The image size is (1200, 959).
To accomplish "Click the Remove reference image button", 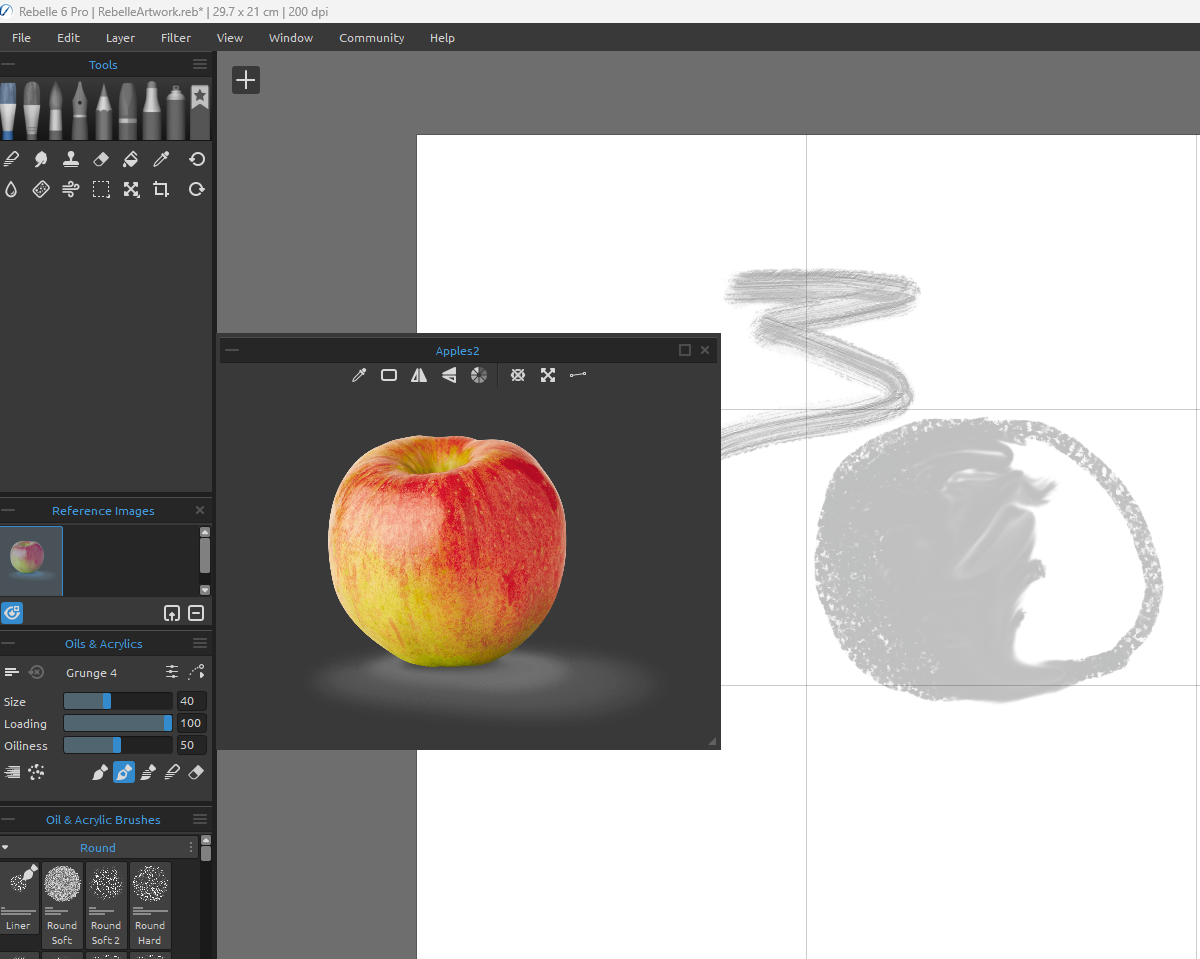I will (196, 613).
